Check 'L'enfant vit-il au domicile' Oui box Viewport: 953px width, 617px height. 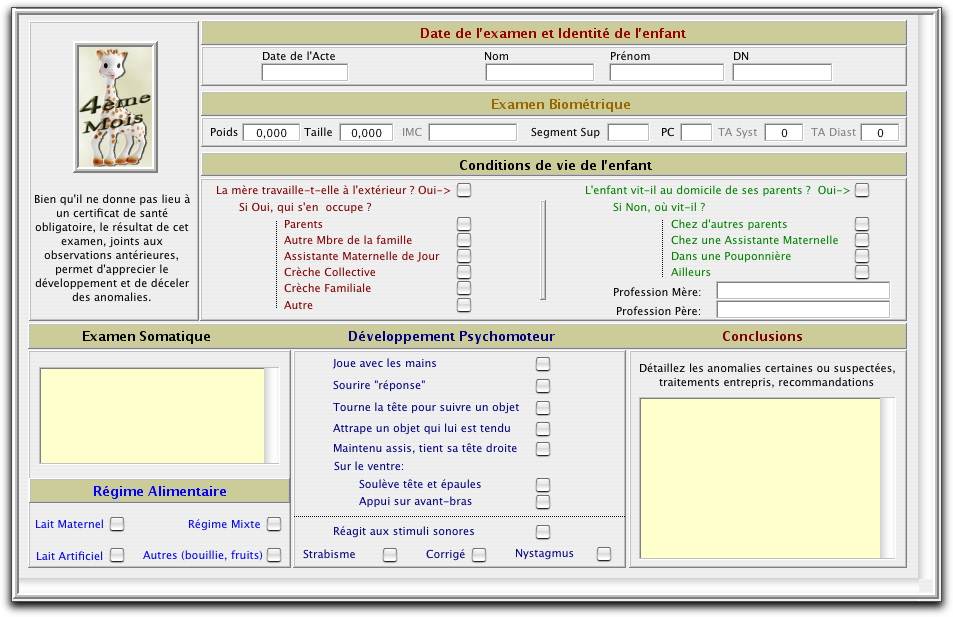click(x=862, y=190)
